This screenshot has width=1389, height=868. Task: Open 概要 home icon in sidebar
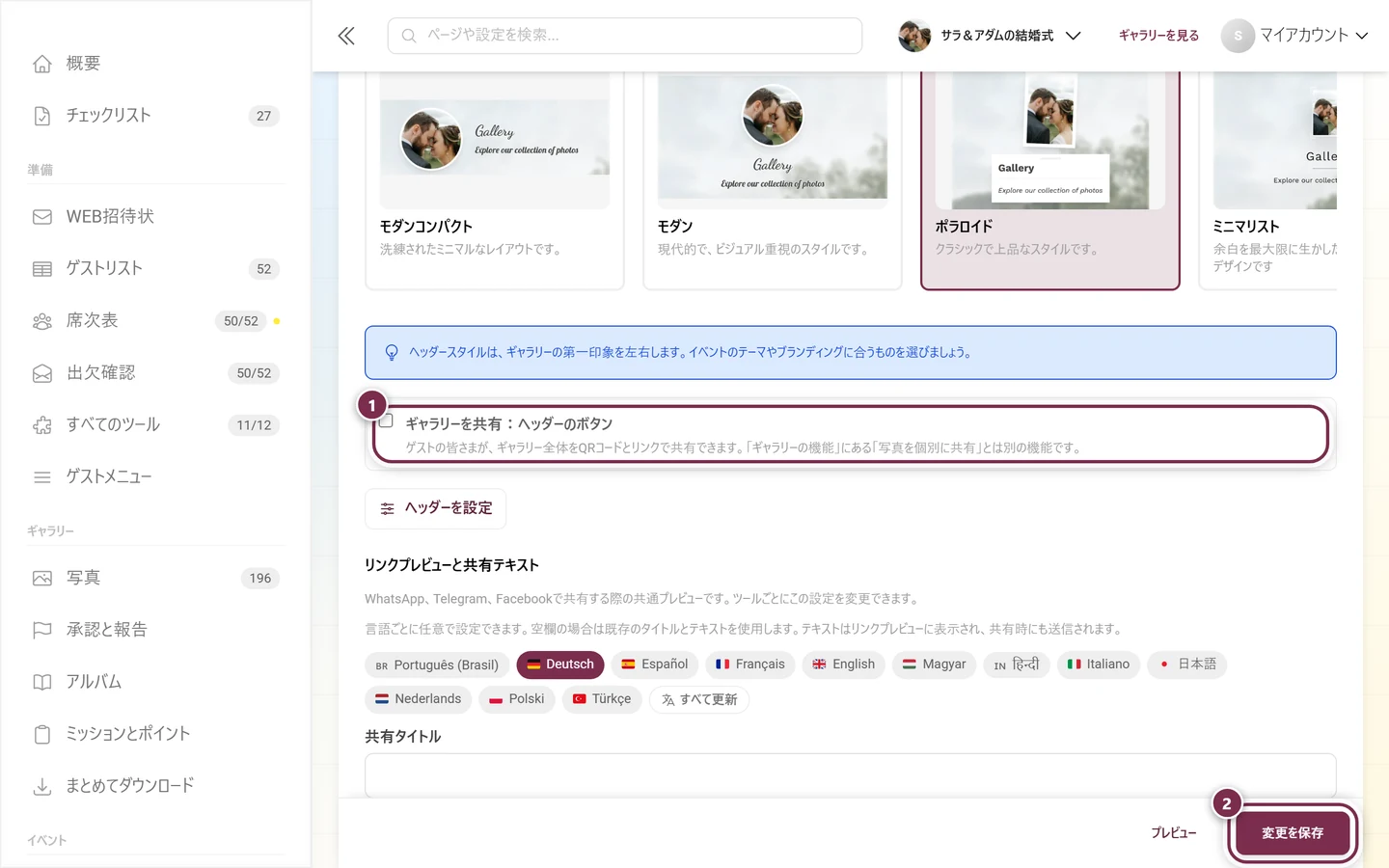42,64
